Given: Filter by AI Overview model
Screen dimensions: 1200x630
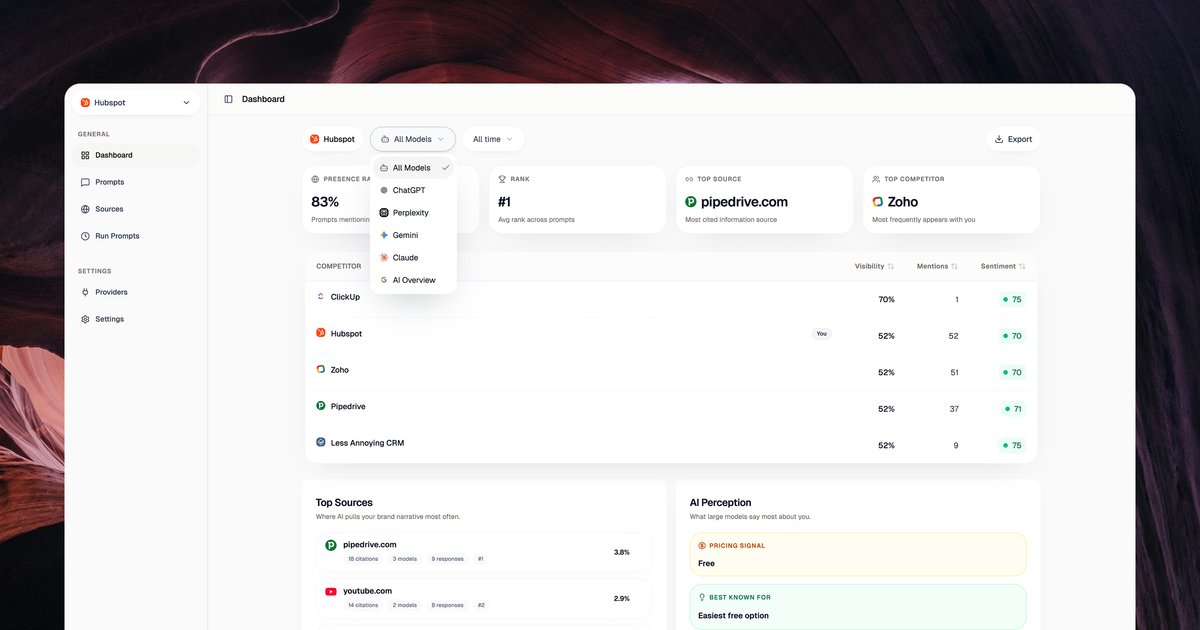Looking at the screenshot, I should click(x=414, y=280).
